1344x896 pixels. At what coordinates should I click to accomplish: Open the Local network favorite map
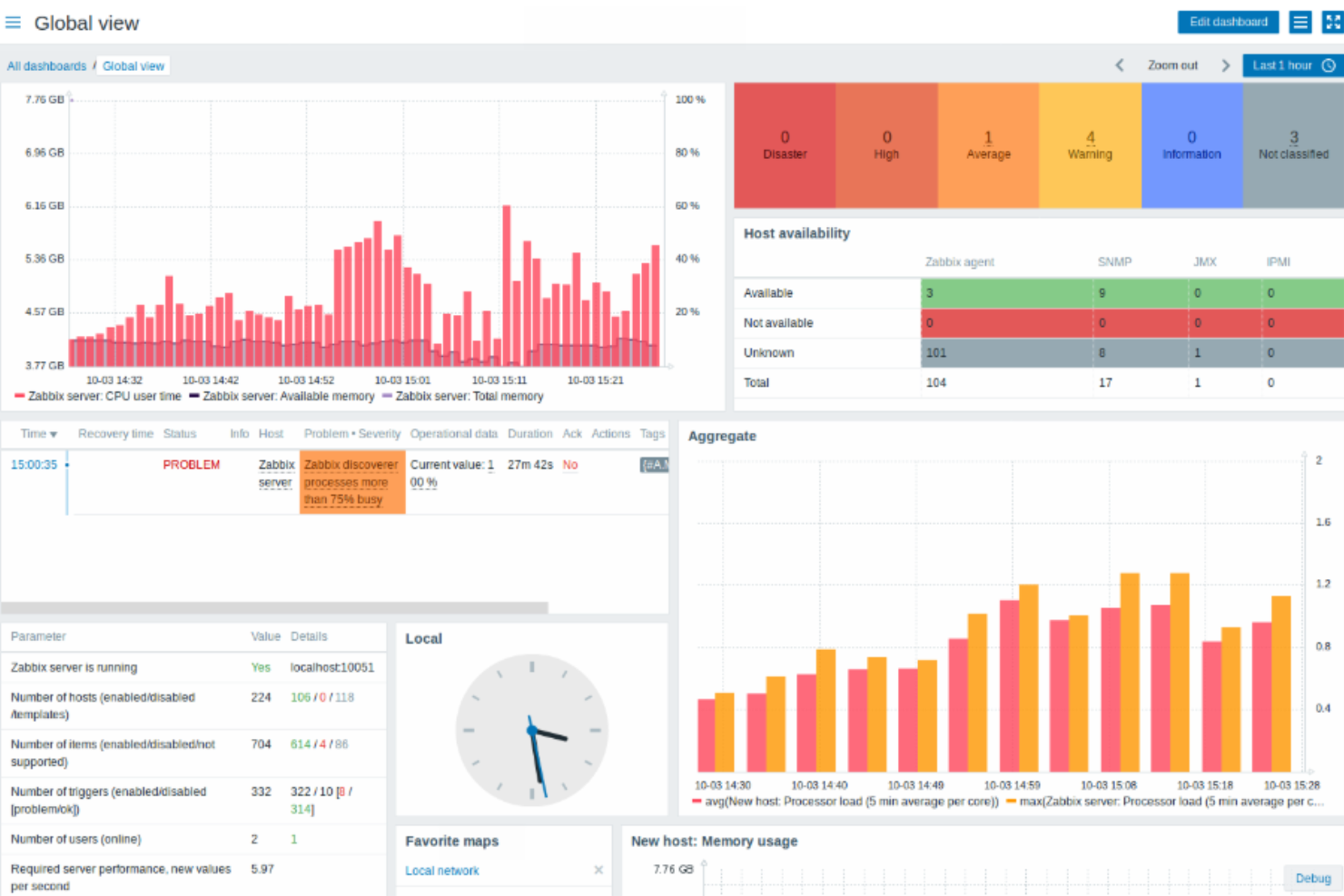[x=441, y=870]
